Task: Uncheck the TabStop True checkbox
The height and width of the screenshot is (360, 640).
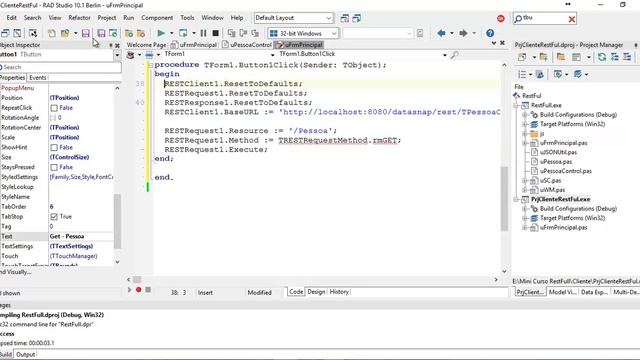Action: 54,217
